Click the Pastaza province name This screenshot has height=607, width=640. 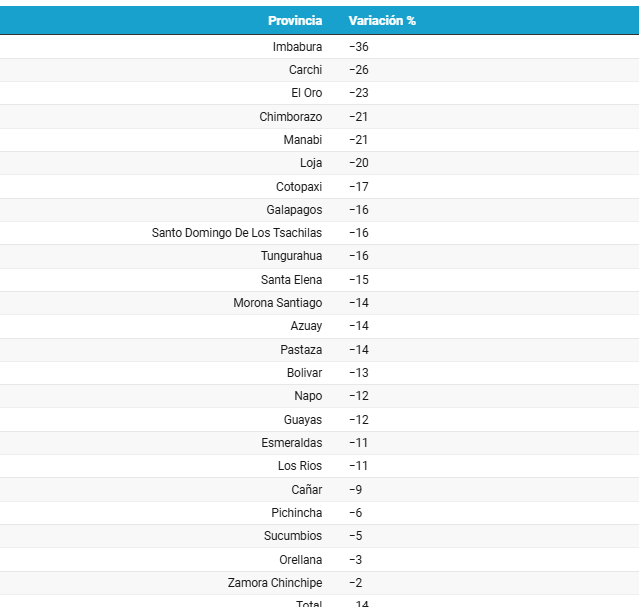pos(301,350)
